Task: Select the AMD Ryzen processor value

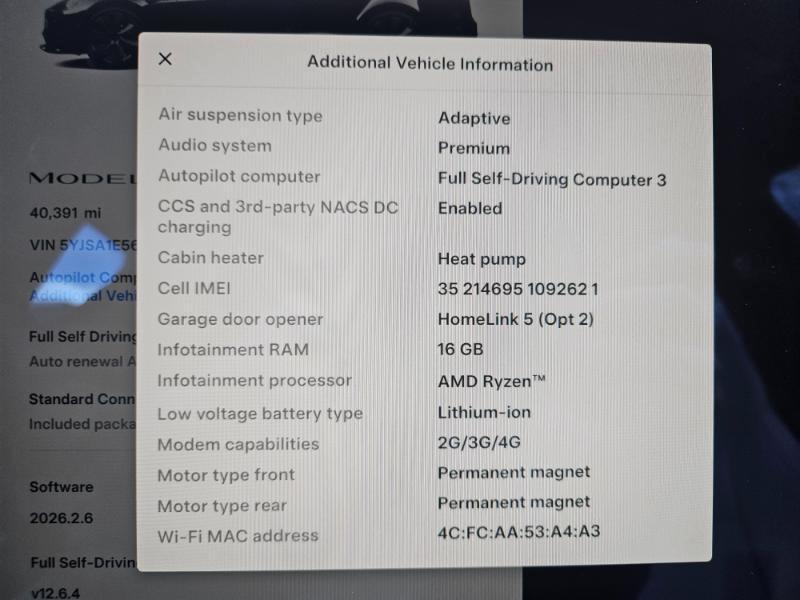Action: pos(492,381)
